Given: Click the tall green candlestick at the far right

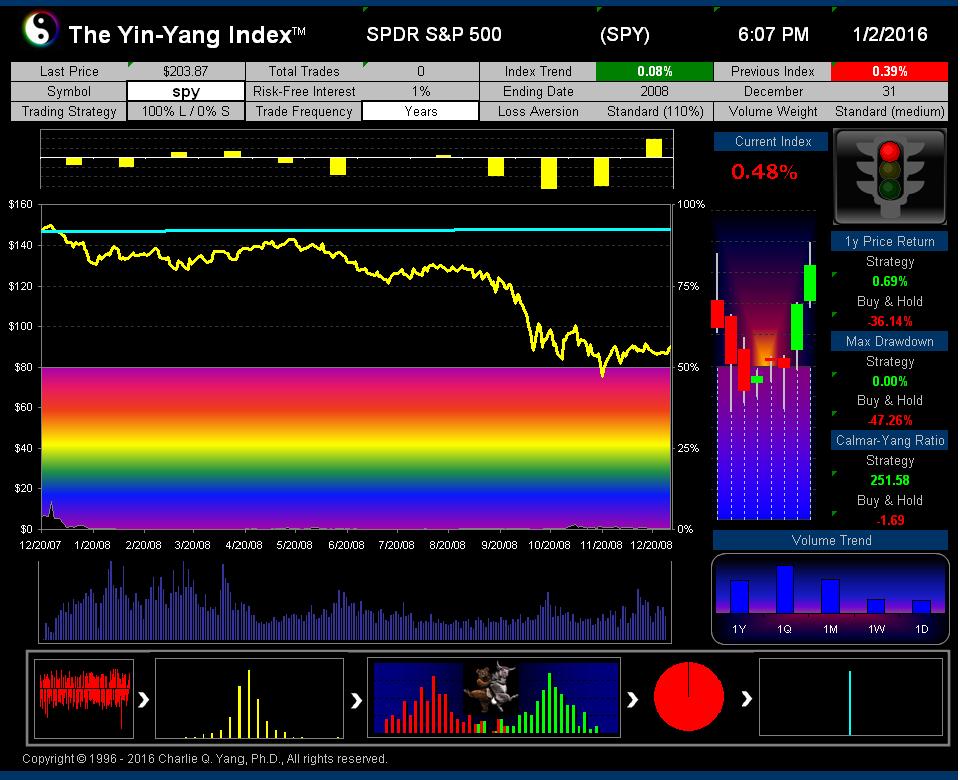Looking at the screenshot, I should click(x=809, y=283).
